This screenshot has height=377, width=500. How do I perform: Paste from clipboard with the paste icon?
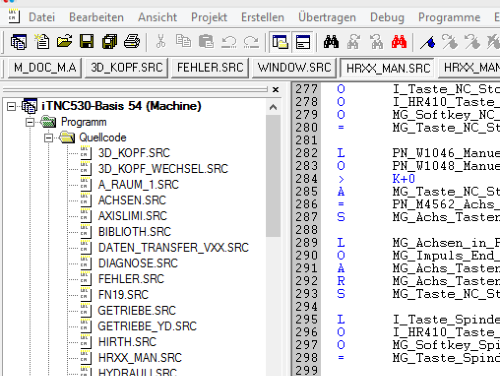coord(206,42)
